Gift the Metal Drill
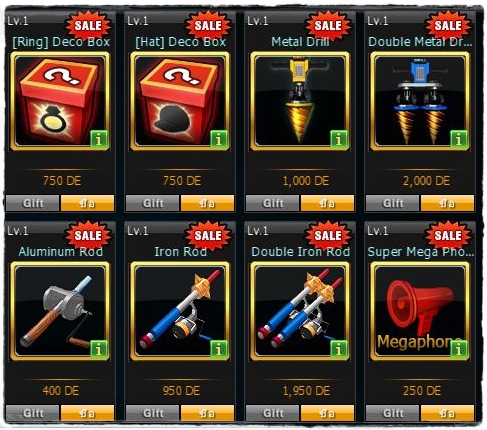Screen dimensions: 487x430 [273, 203]
